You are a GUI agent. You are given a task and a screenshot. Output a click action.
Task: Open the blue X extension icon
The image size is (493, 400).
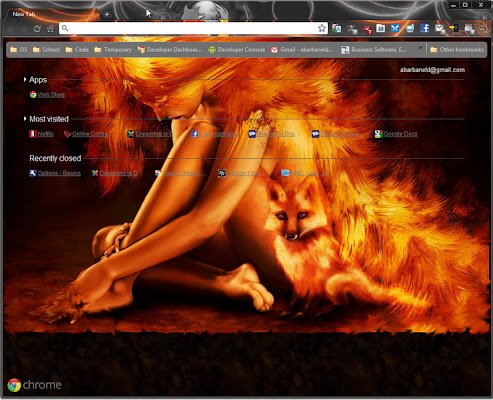(x=395, y=28)
